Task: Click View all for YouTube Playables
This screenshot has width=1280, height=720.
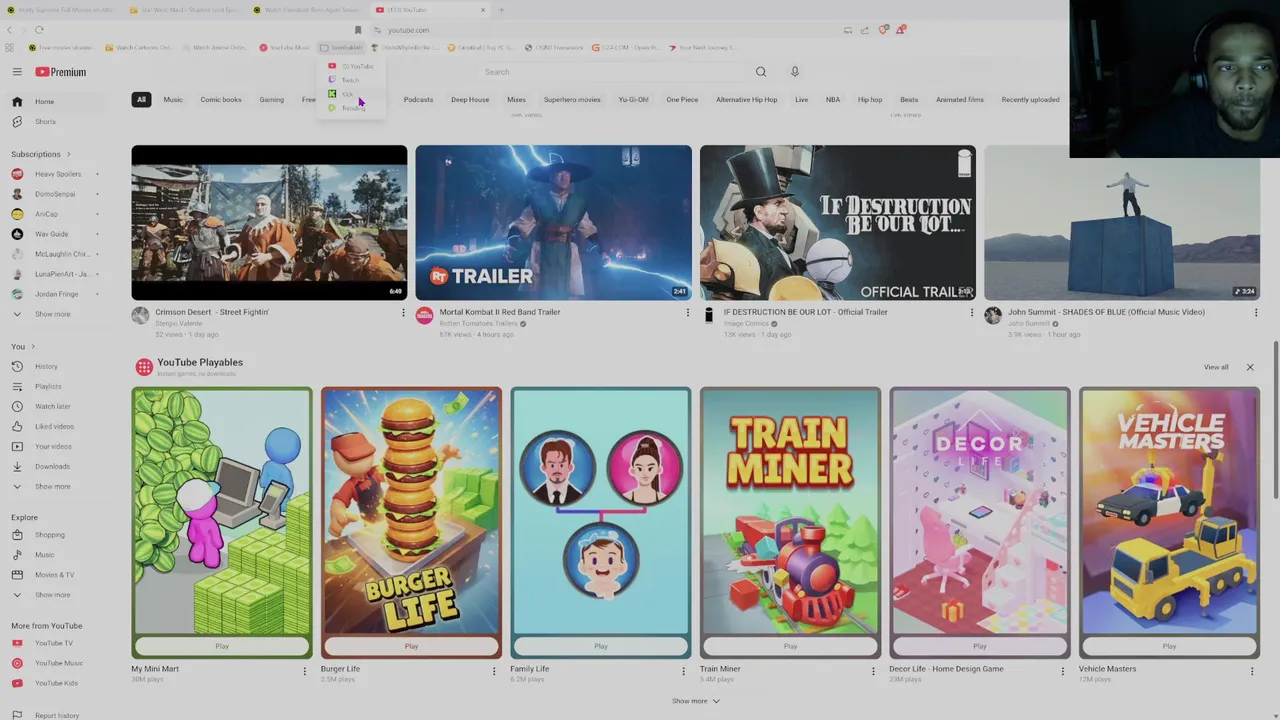Action: pyautogui.click(x=1216, y=367)
